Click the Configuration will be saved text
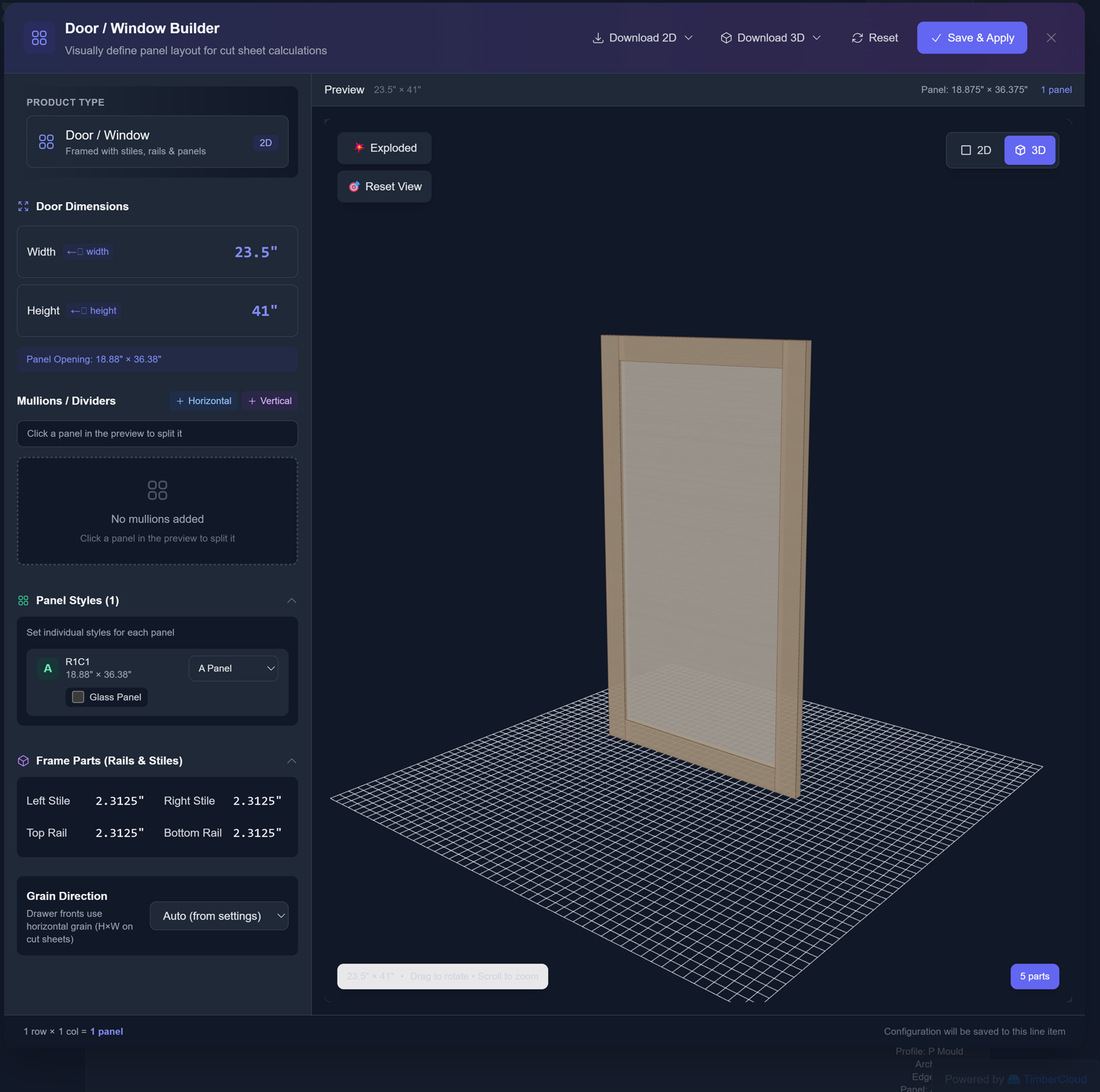 point(975,1031)
